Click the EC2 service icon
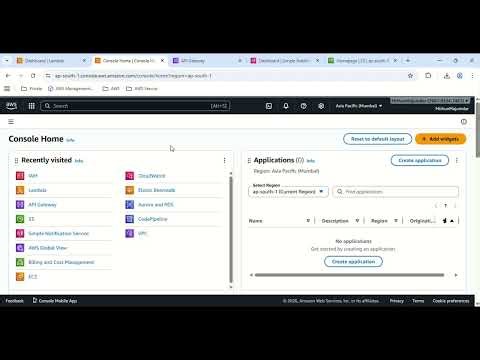Screen dimensions: 480x360 (x=20, y=276)
